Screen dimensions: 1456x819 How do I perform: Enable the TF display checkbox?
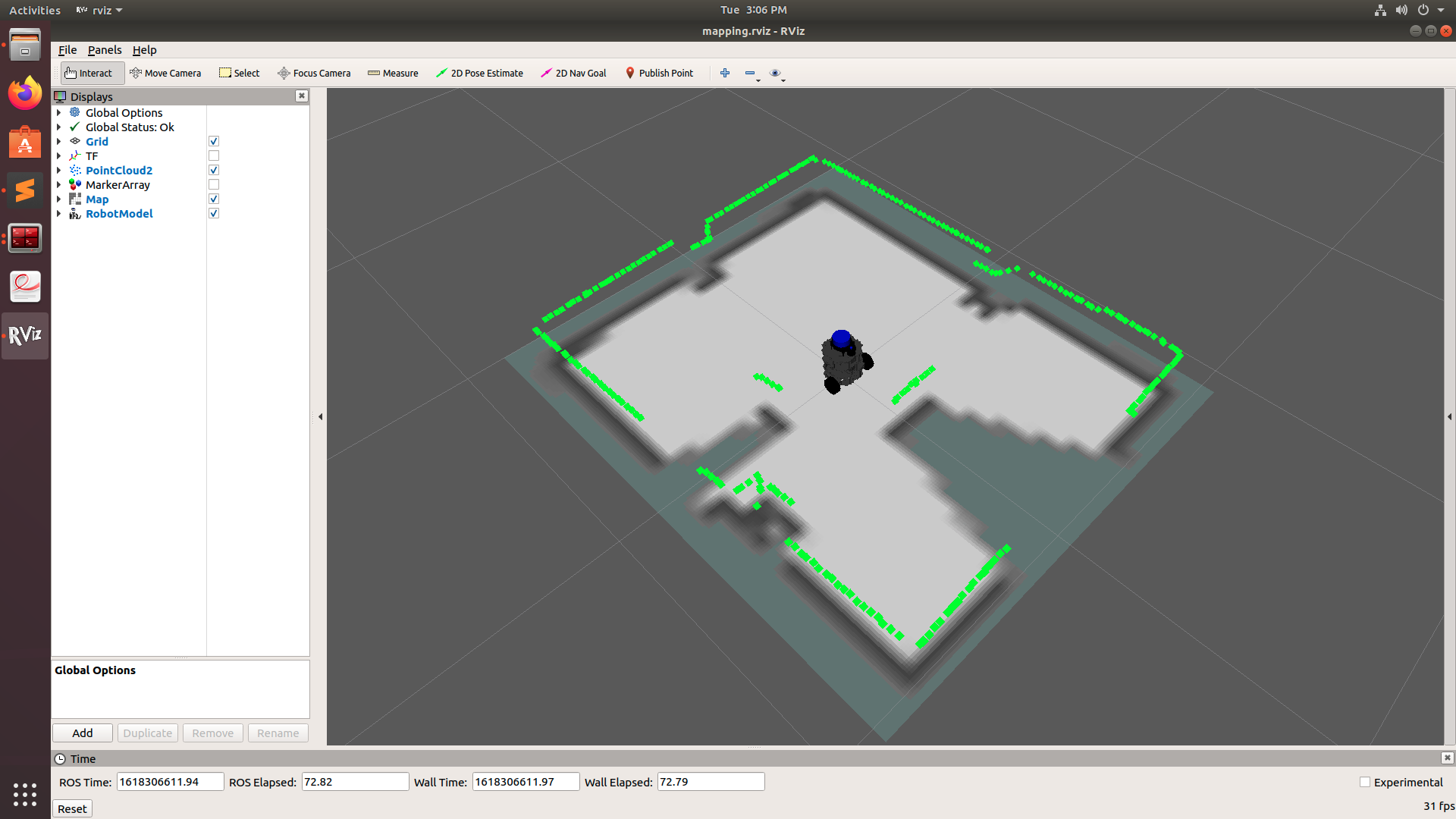(214, 156)
